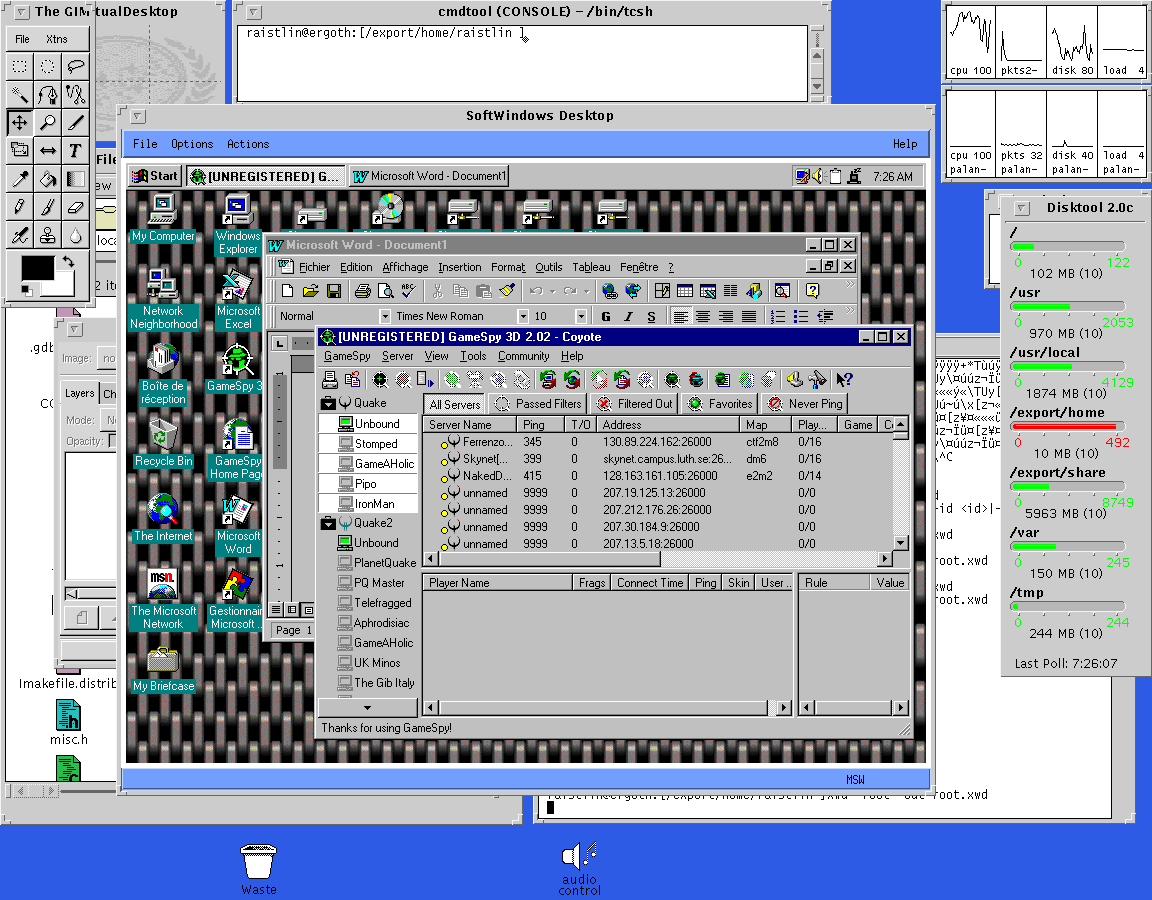Toggle right alignment in Word toolbar
The image size is (1152, 900).
click(x=726, y=316)
